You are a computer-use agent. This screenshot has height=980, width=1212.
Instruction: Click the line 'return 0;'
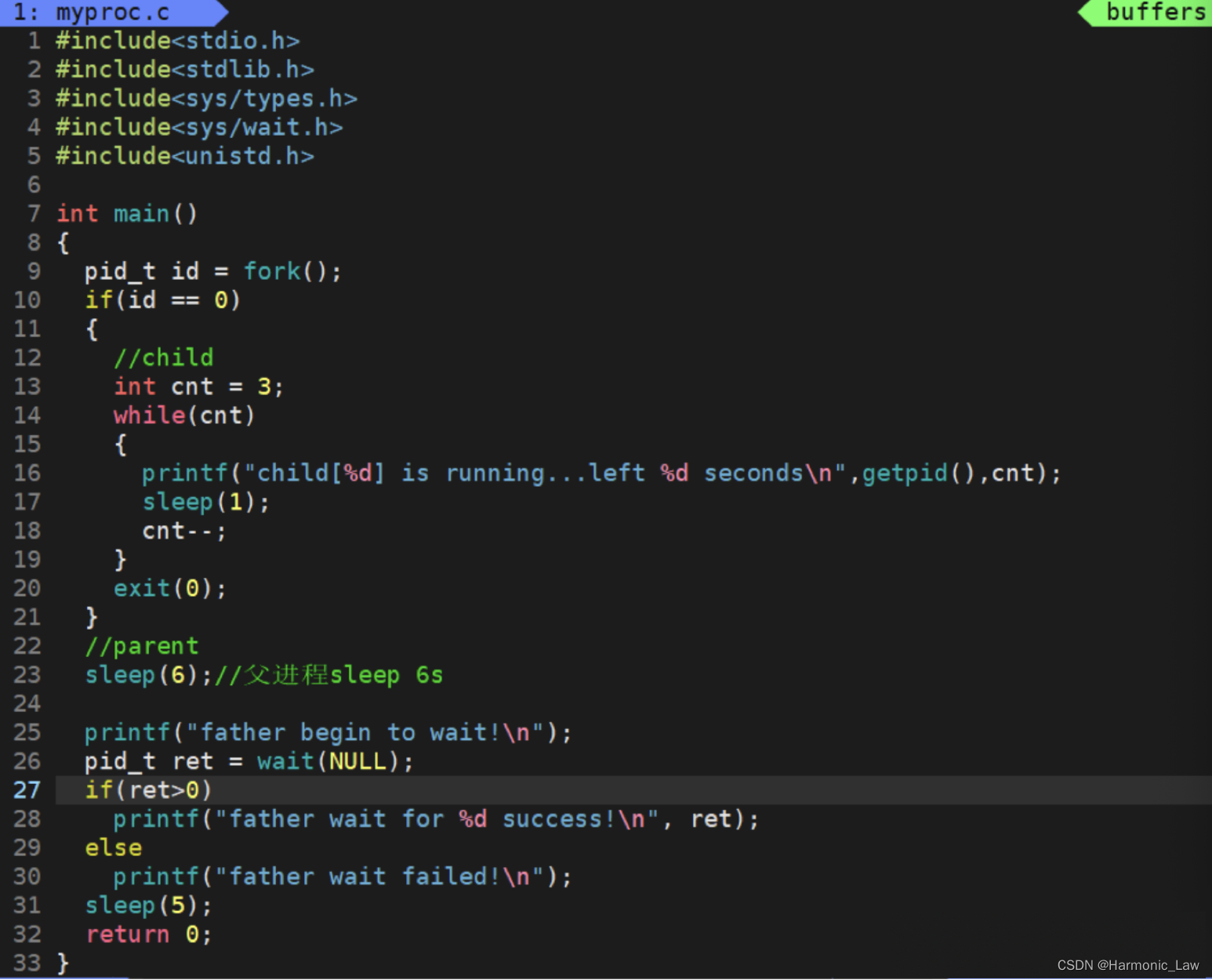coord(148,935)
